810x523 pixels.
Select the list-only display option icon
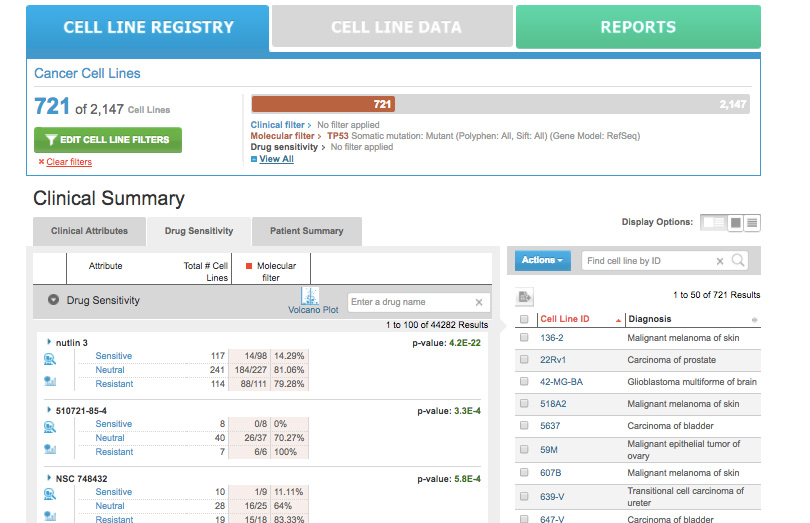(x=751, y=222)
